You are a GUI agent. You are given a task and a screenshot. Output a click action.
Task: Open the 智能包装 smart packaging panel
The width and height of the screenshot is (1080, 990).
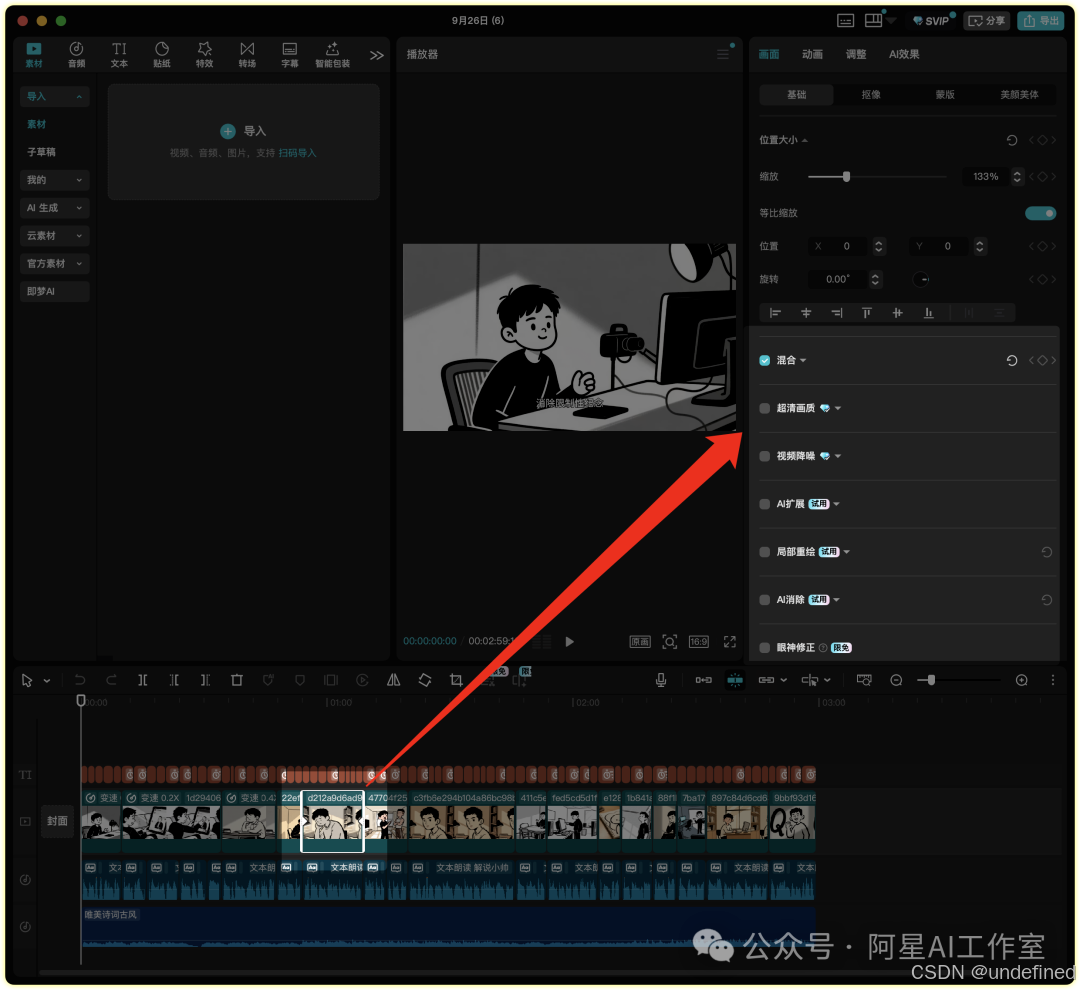click(333, 54)
